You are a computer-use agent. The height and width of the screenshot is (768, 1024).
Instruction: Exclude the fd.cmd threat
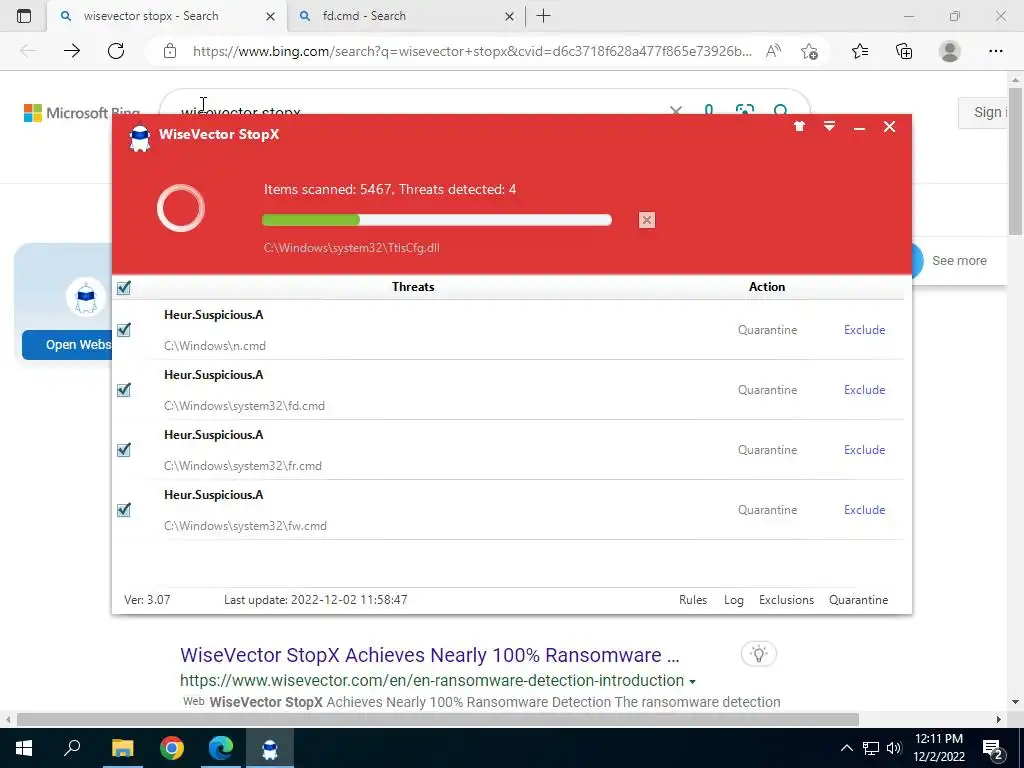[864, 390]
